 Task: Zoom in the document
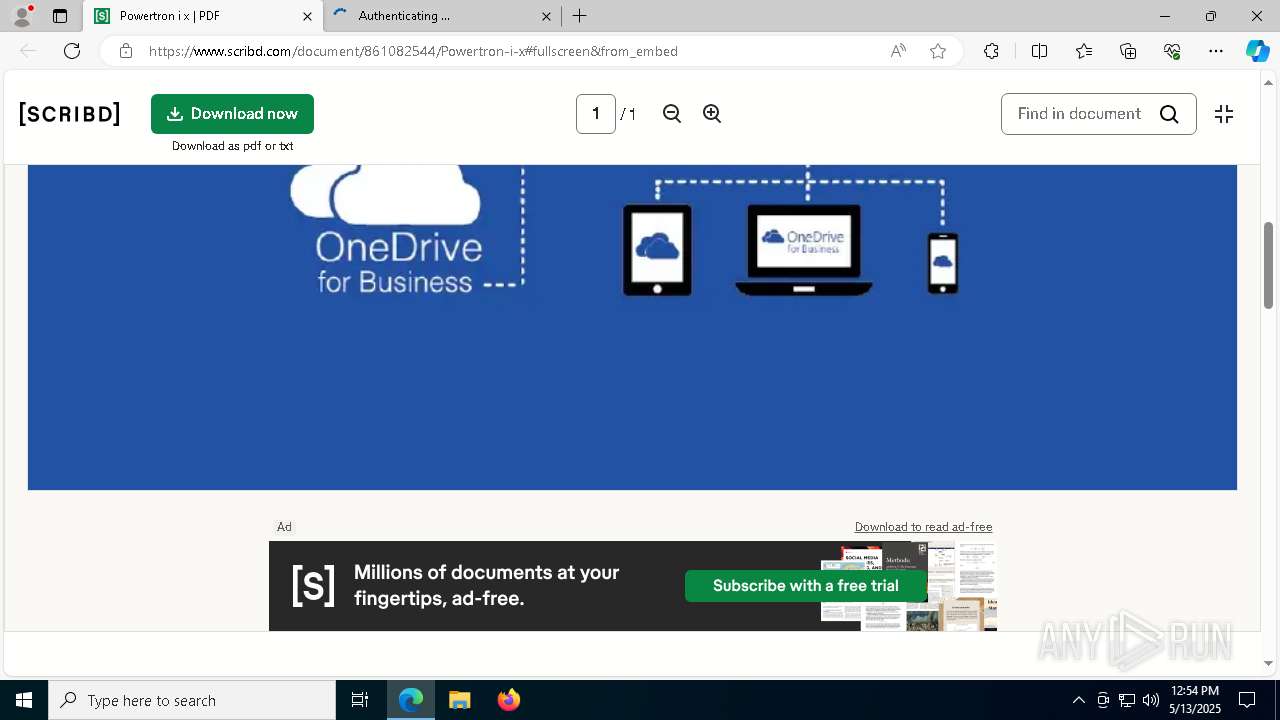712,114
